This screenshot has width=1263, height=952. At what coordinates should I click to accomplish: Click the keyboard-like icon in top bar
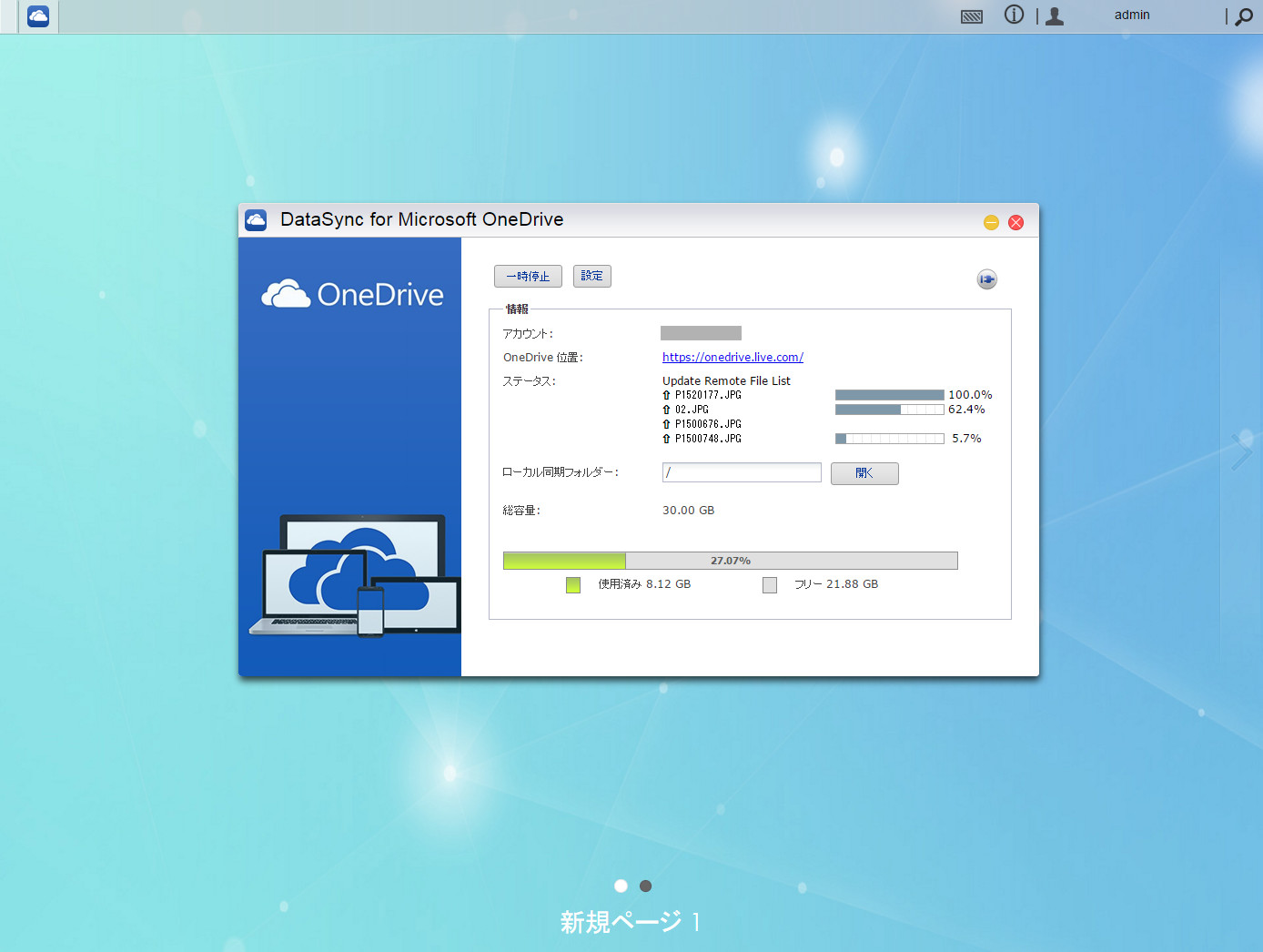click(972, 16)
